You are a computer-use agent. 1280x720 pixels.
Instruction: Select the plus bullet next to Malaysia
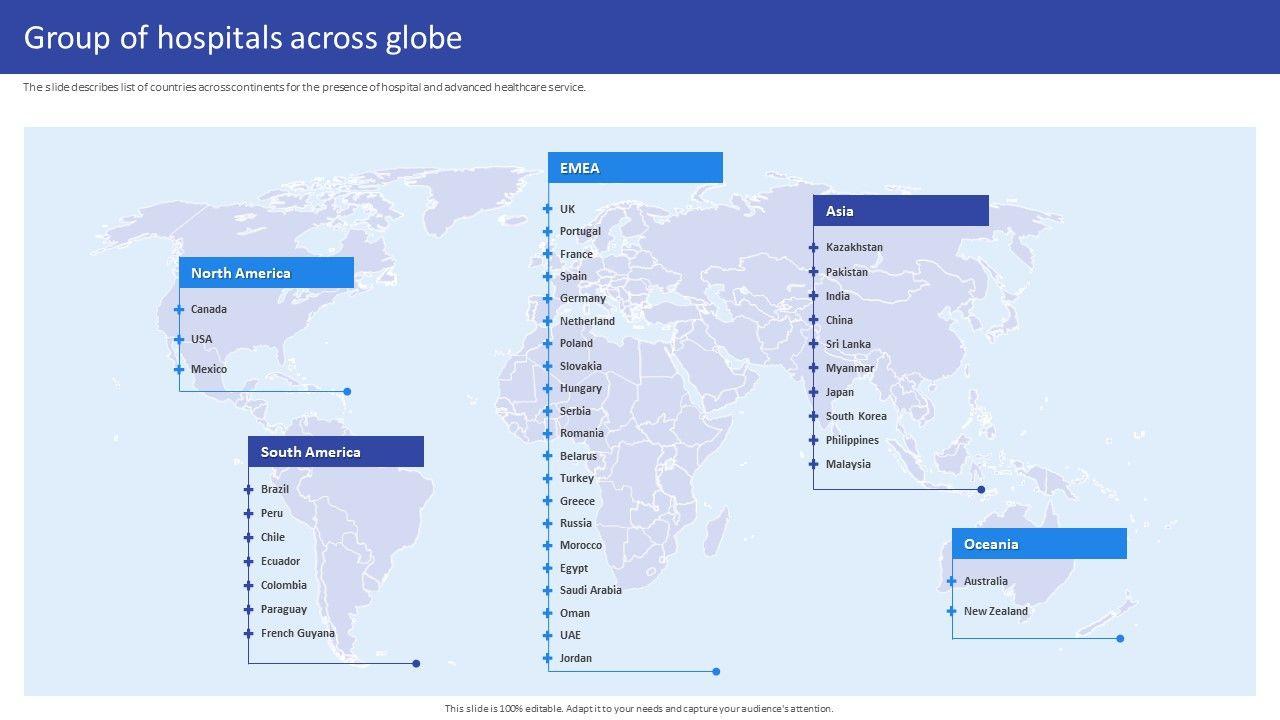[814, 465]
